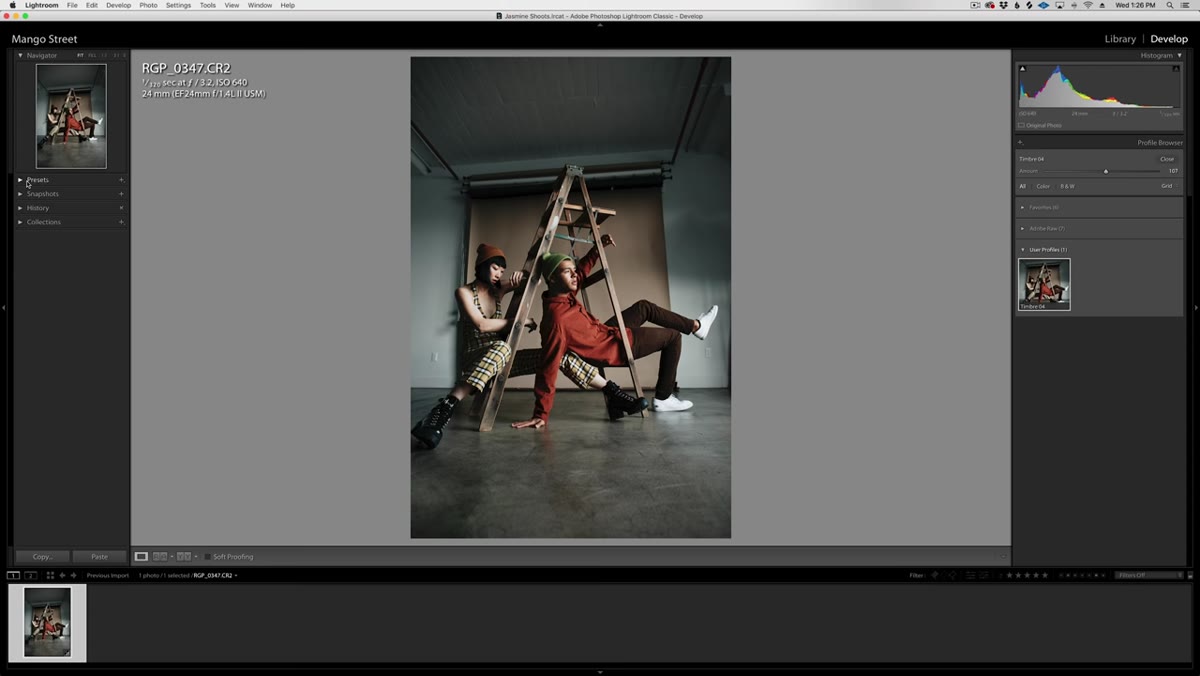This screenshot has height=676, width=1200.
Task: Go back with filmstrip left arrow
Action: point(62,575)
